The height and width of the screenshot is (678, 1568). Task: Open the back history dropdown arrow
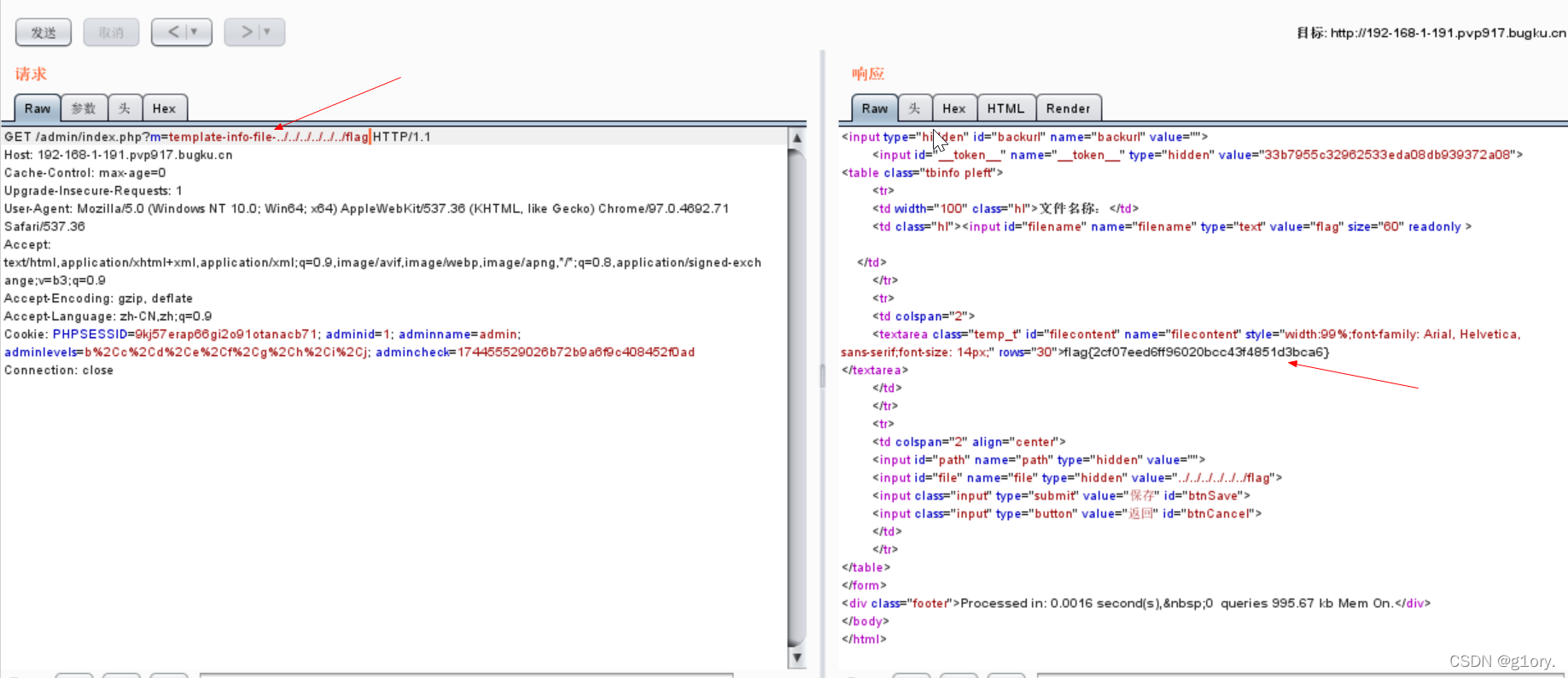195,32
